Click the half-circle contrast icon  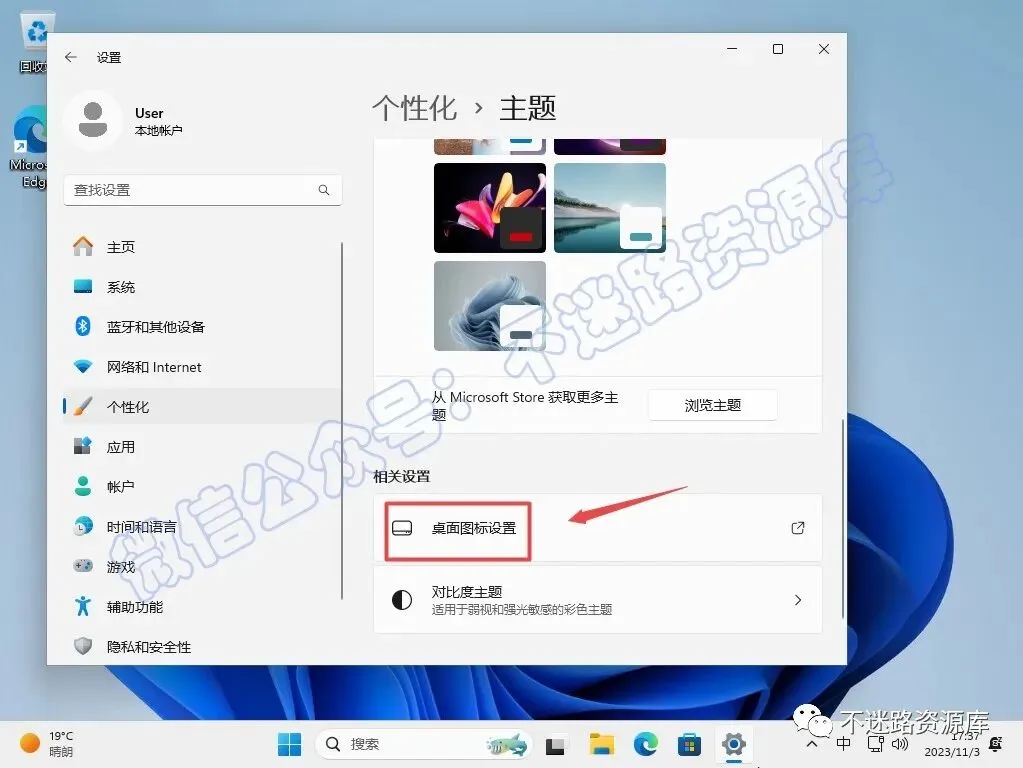(x=402, y=600)
